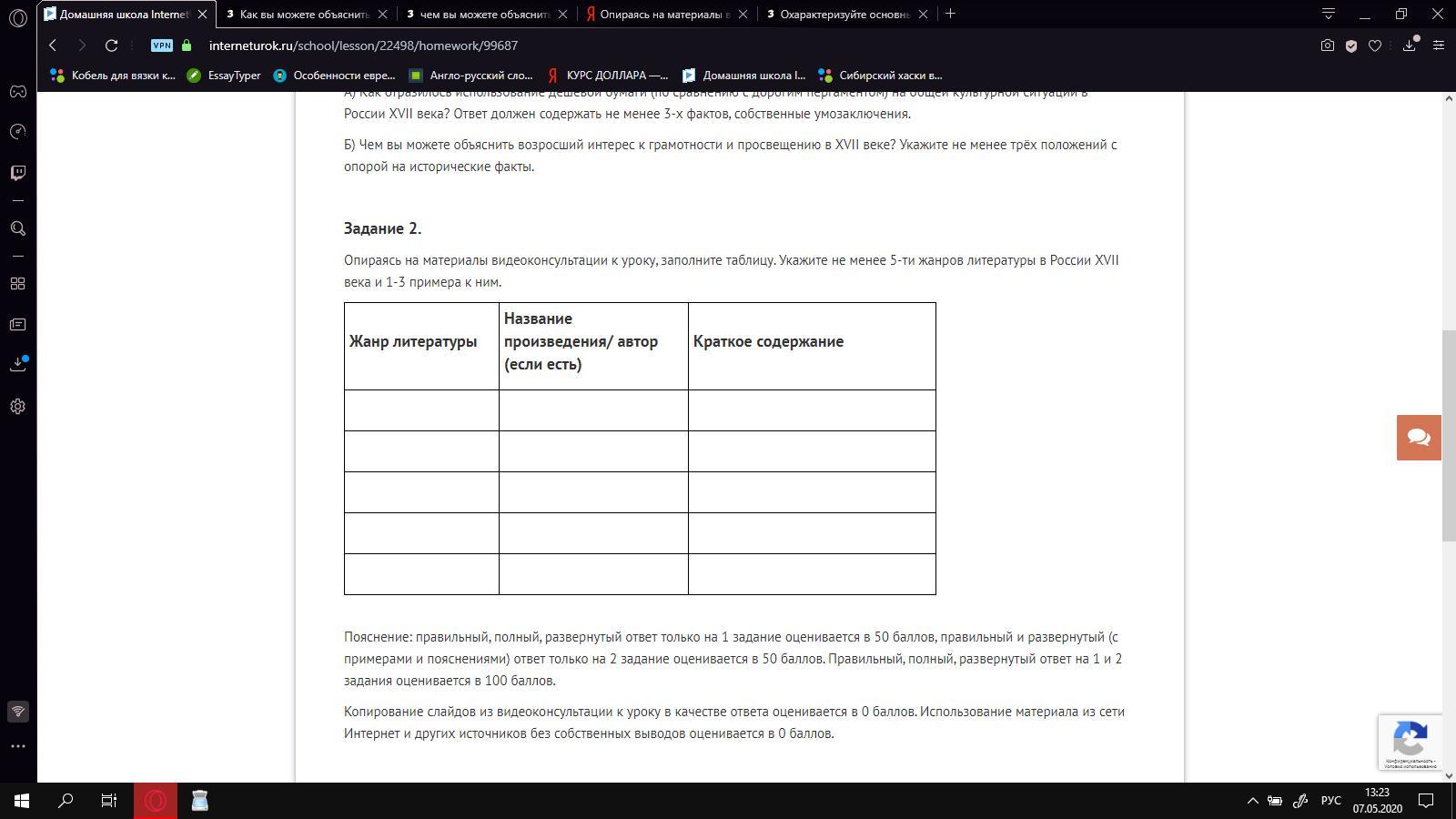The image size is (1456, 819).
Task: Open the Windows notification center
Action: tap(1427, 801)
